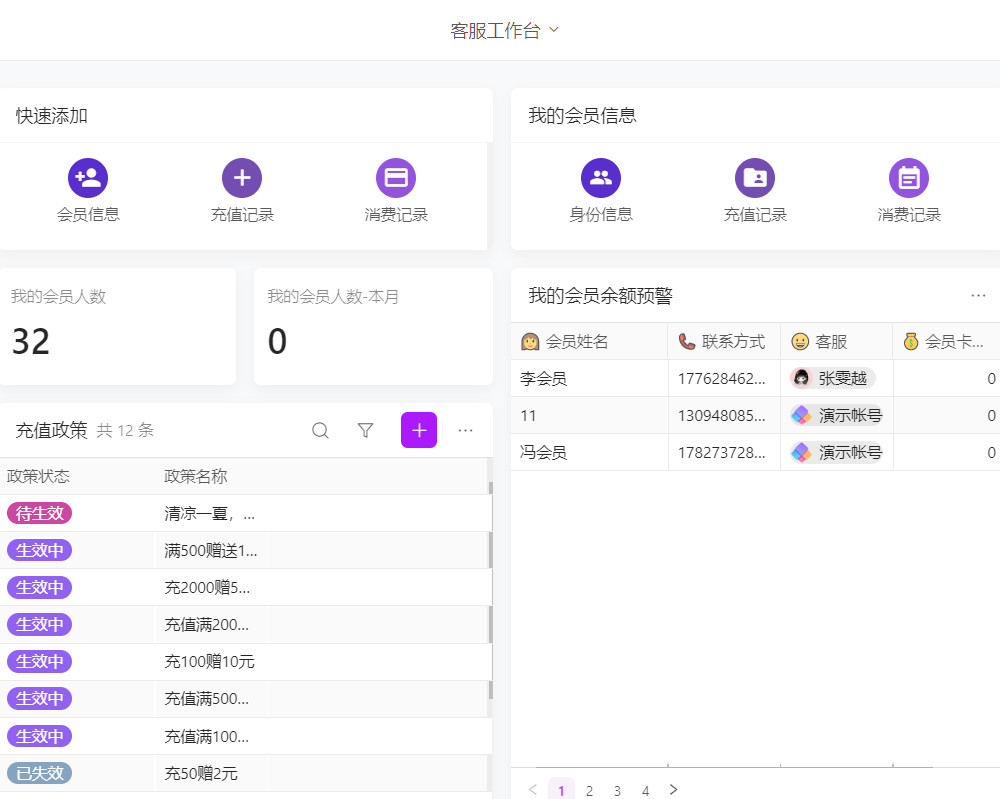
Task: Expand the 客服工作台 title dropdown
Action: tap(555, 30)
